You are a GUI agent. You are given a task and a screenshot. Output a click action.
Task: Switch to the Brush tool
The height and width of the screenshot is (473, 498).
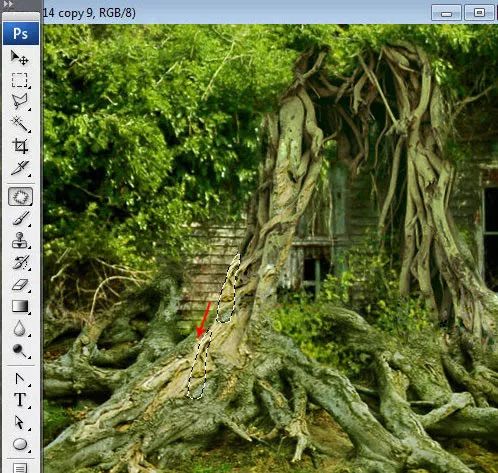pyautogui.click(x=20, y=219)
